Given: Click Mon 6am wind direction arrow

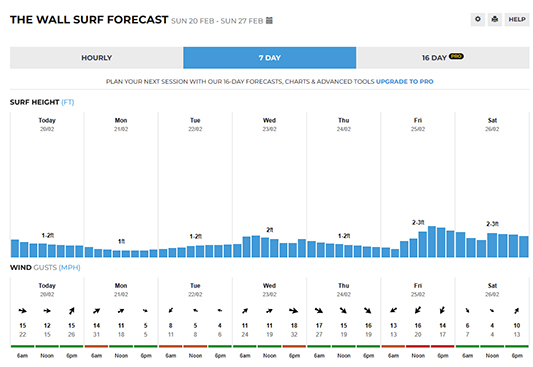Looking at the screenshot, I should click(x=97, y=311).
